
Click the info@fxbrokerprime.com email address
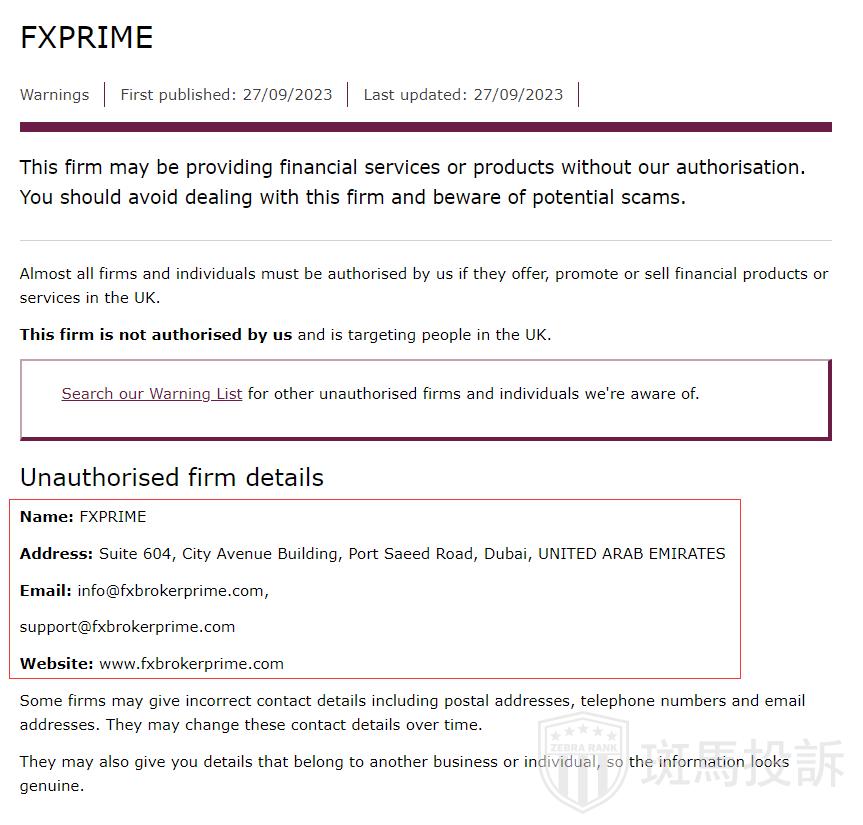pos(172,591)
